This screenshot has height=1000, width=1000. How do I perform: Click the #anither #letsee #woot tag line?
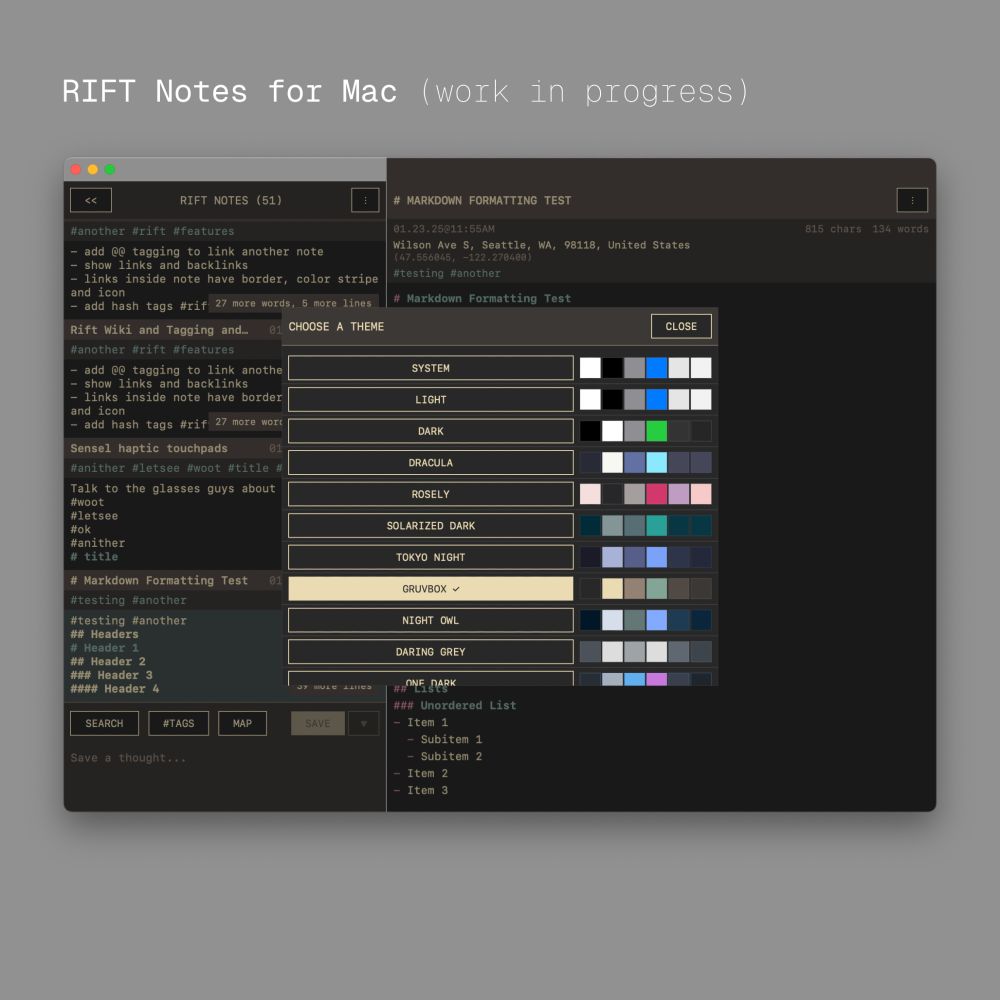pyautogui.click(x=176, y=468)
